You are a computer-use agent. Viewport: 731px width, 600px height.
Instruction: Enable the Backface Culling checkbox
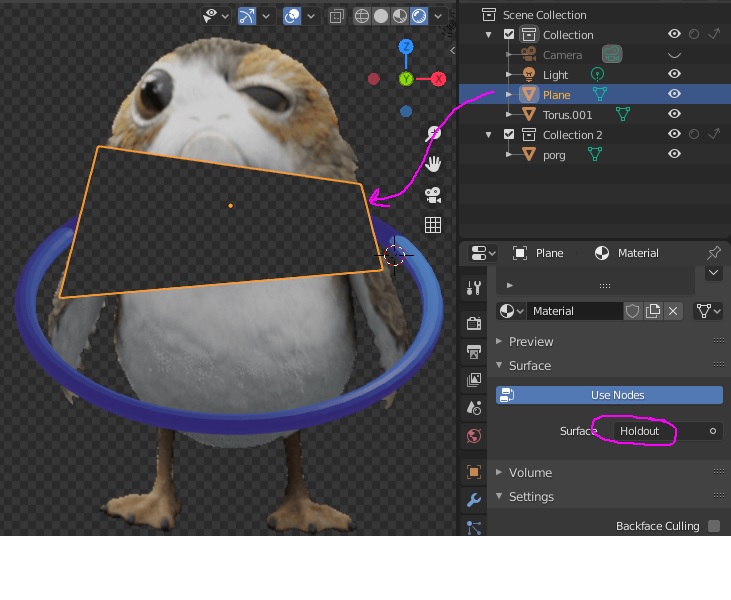tap(714, 526)
